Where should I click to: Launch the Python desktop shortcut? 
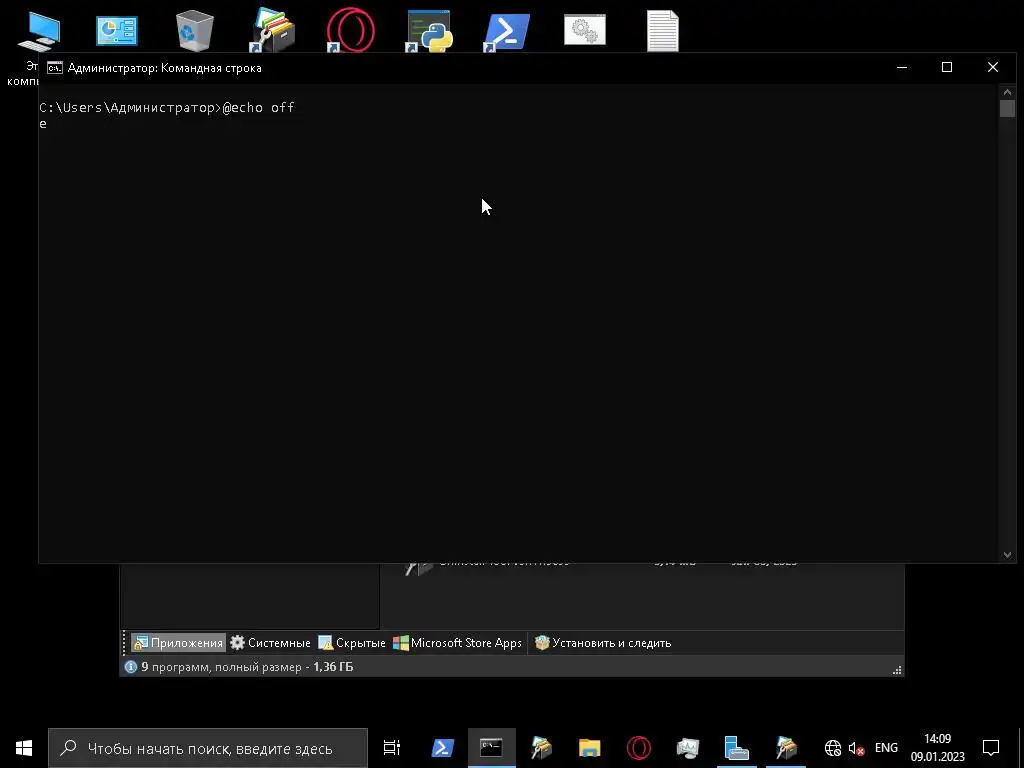tap(429, 31)
